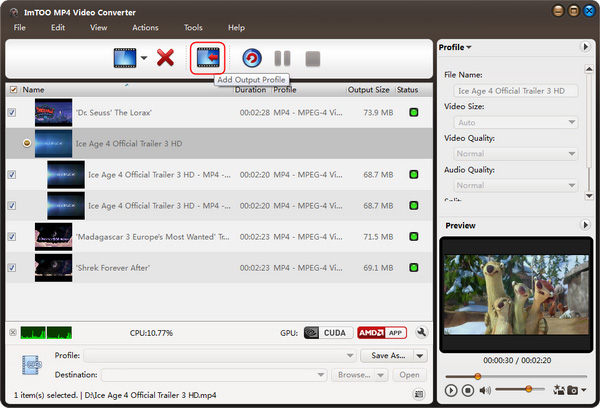600x408 pixels.
Task: Click the Profile panel scroll-up arrow
Action: [x=589, y=69]
